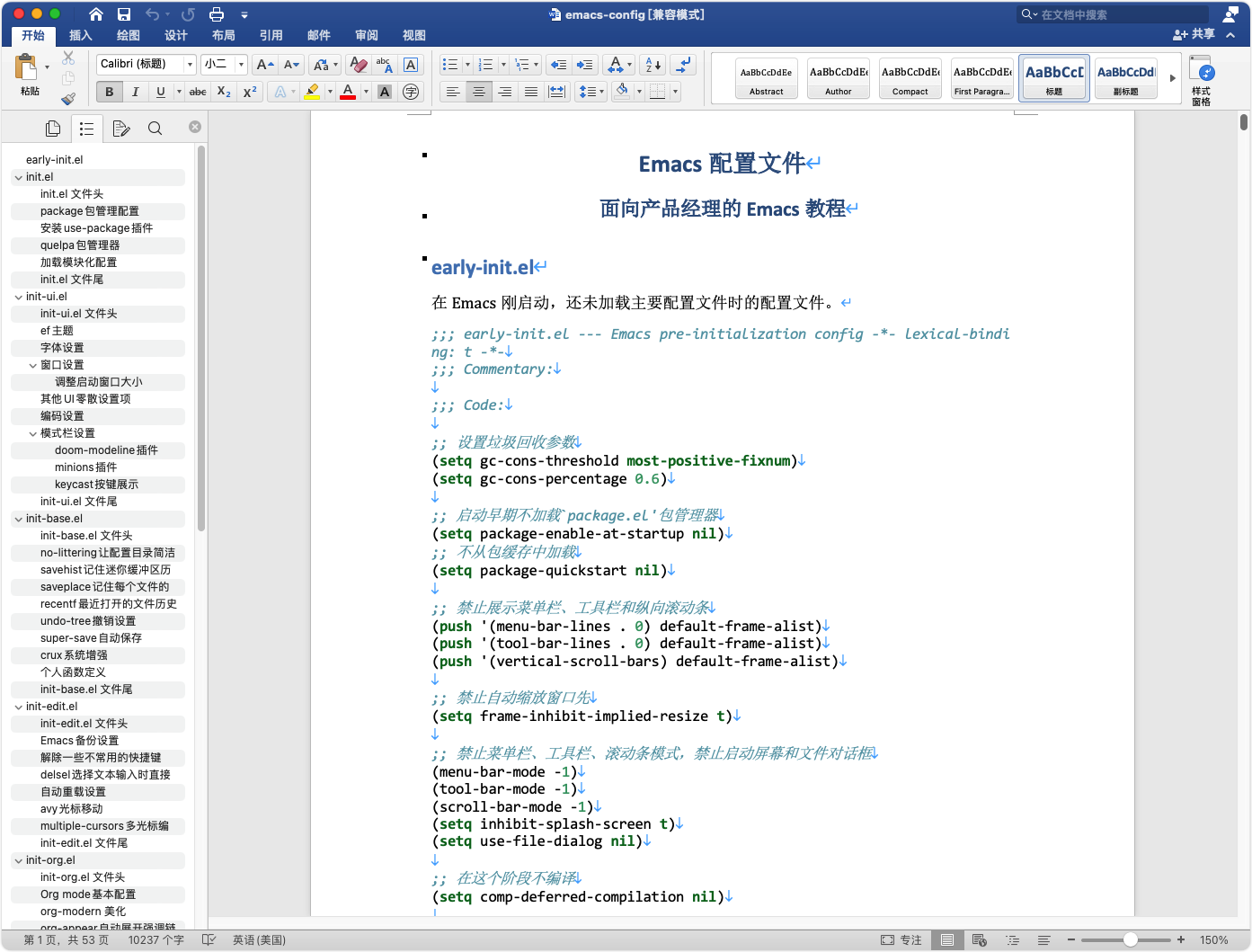Align text right
1252x952 pixels.
tap(505, 92)
